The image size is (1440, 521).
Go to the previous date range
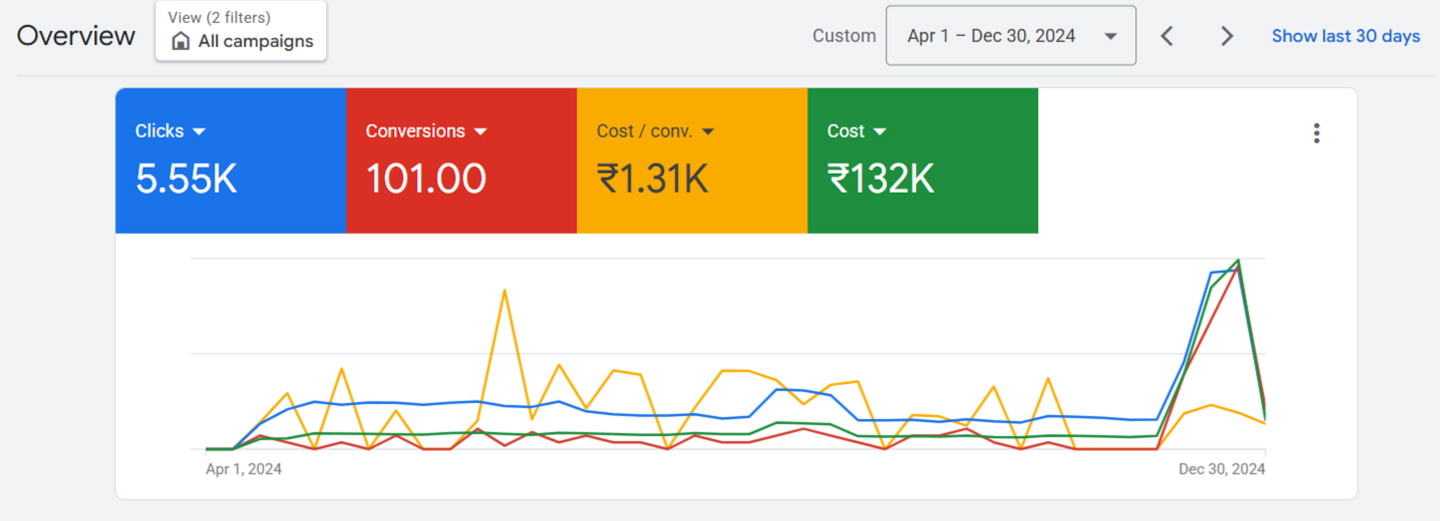pyautogui.click(x=1166, y=36)
